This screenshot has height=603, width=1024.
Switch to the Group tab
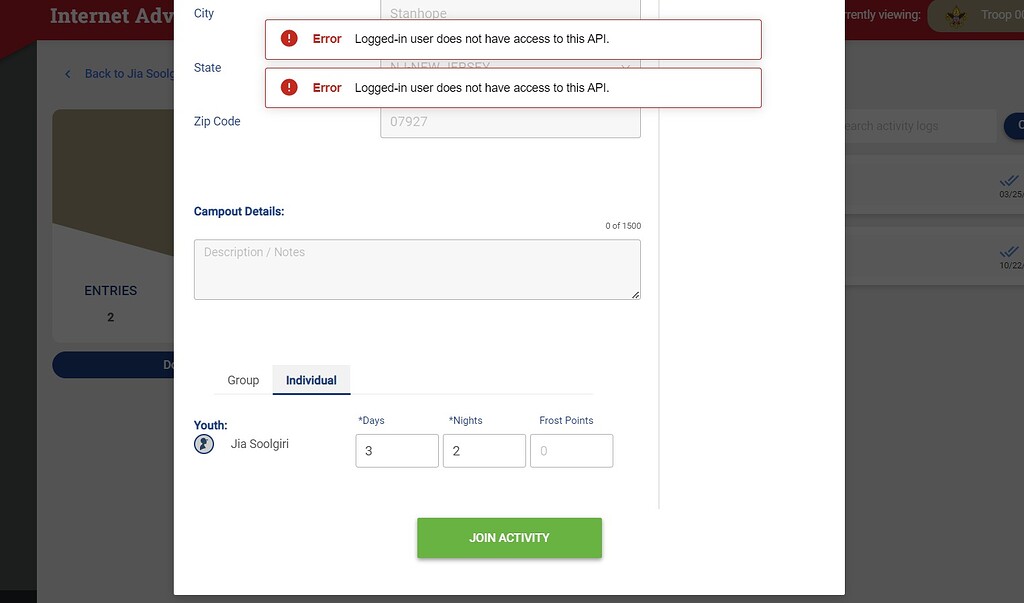243,380
